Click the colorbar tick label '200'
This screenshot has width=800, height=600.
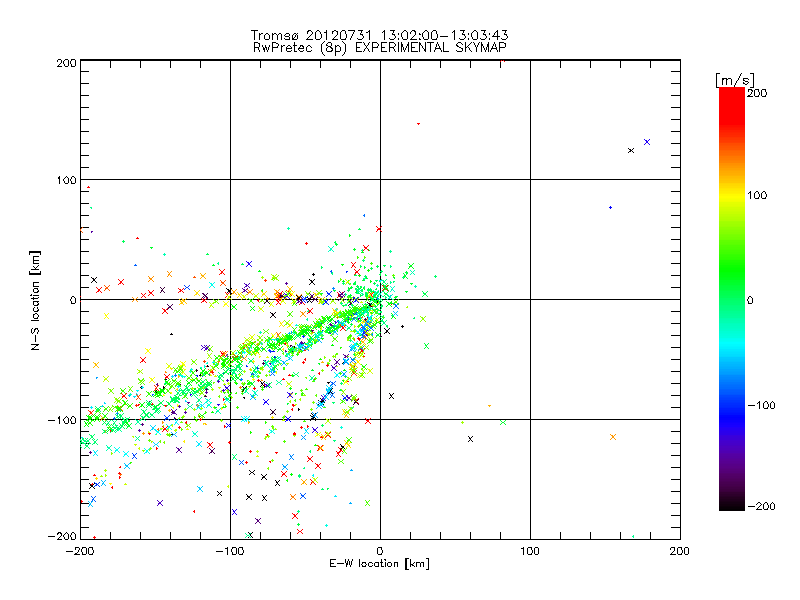point(757,93)
